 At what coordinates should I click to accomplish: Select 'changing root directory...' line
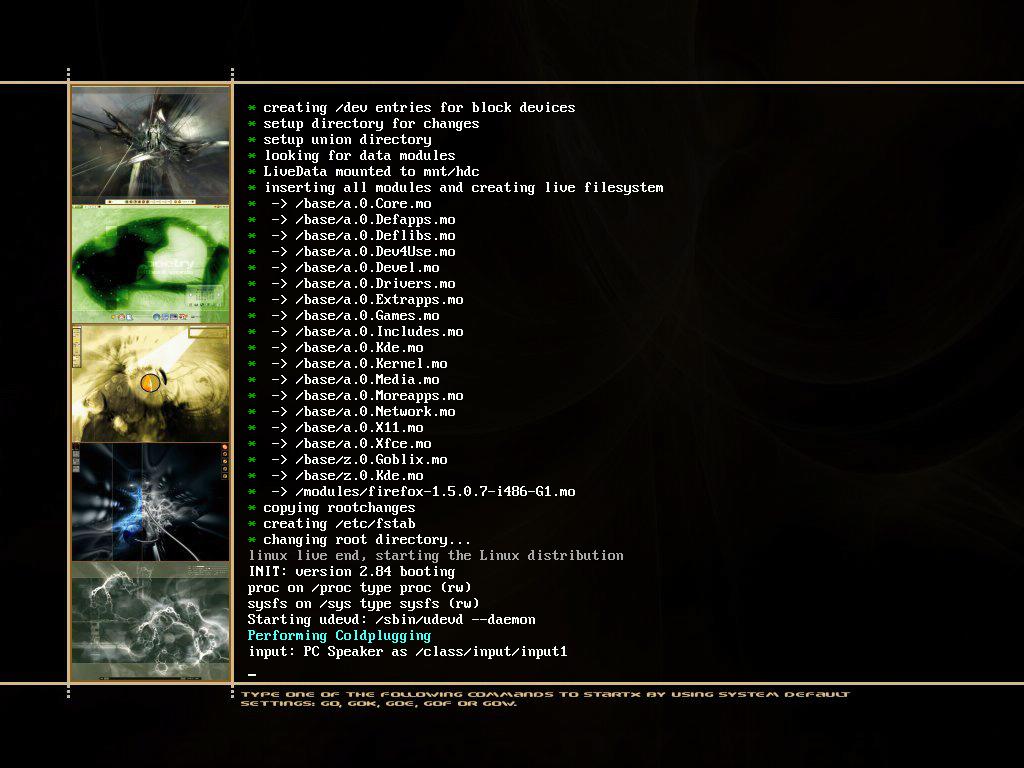359,539
